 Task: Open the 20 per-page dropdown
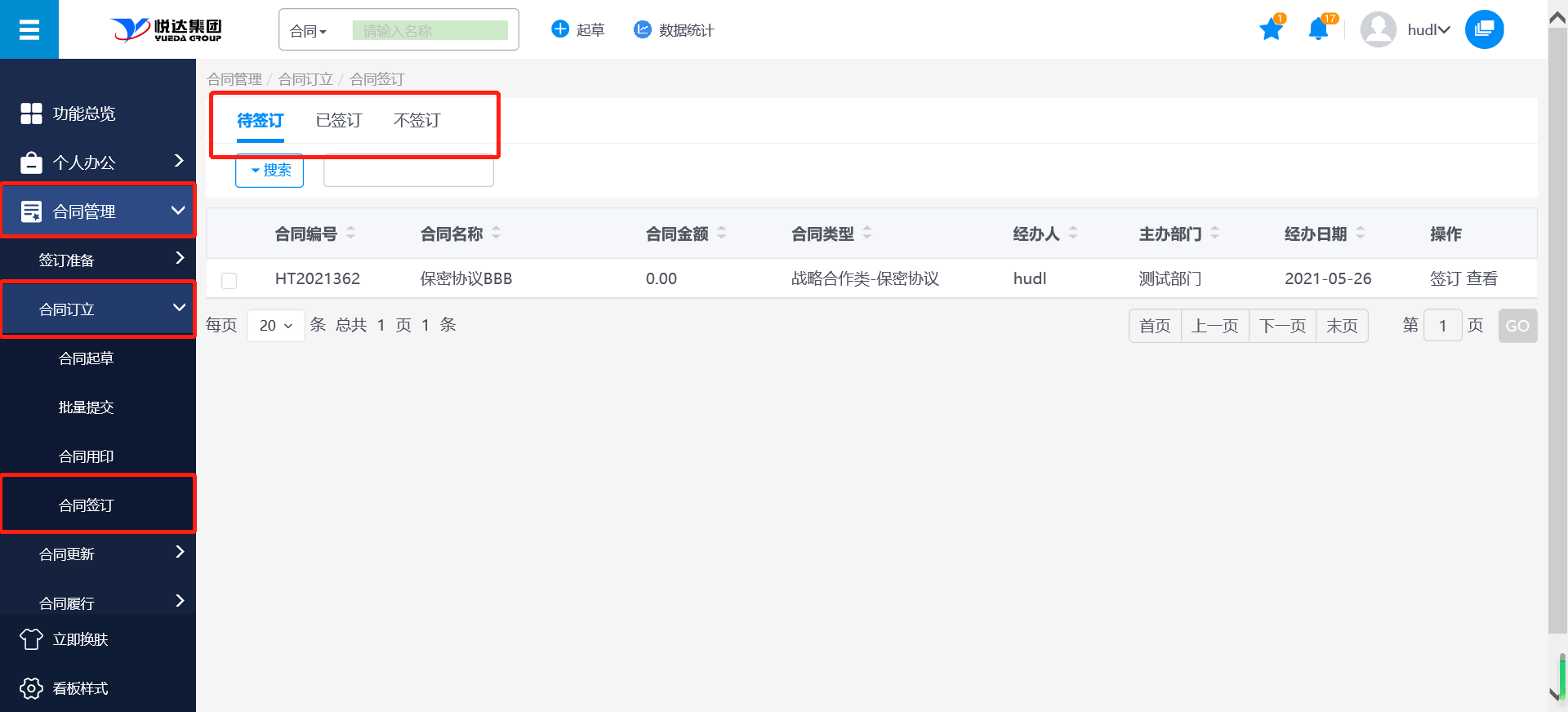click(275, 326)
